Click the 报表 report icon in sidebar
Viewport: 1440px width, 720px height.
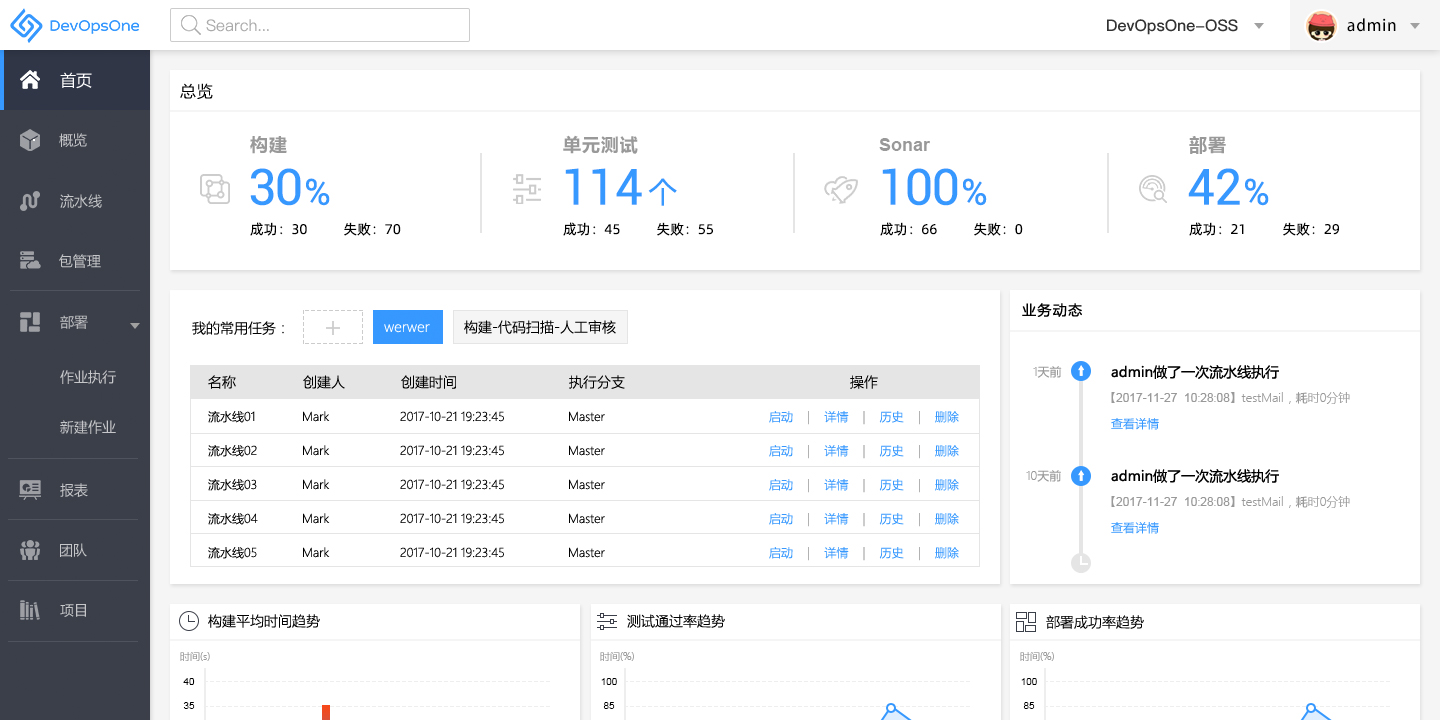click(x=30, y=490)
